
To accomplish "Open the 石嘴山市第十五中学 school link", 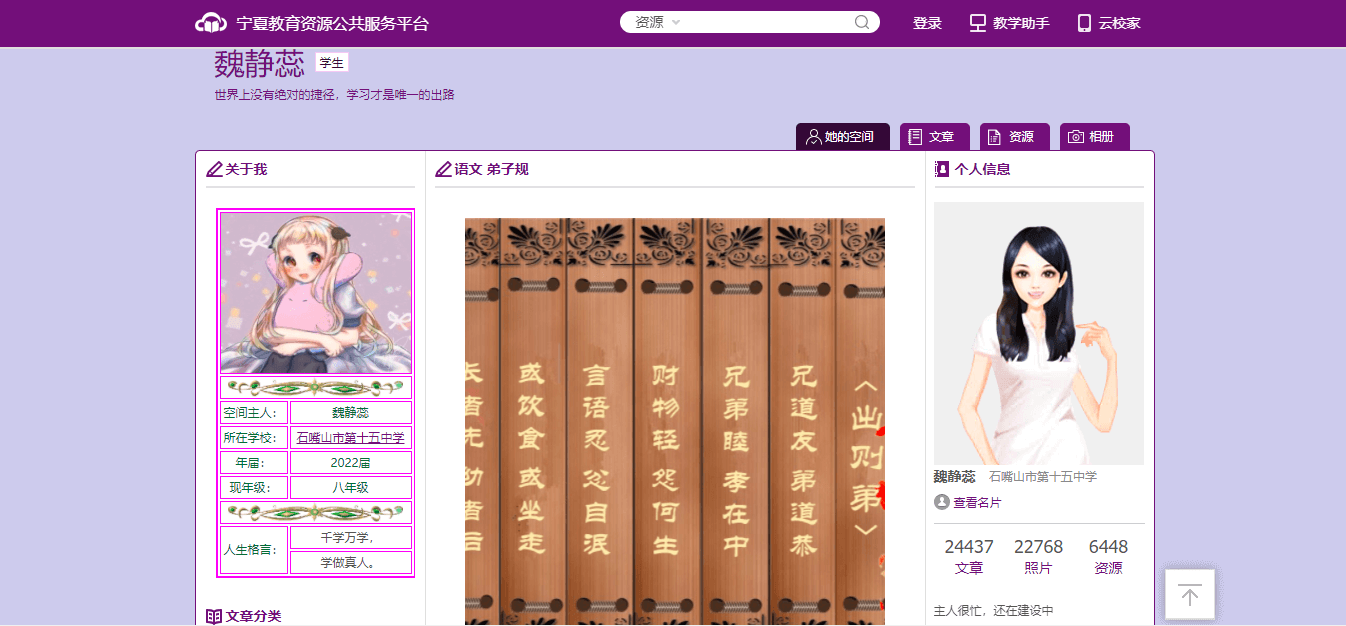I will click(350, 438).
